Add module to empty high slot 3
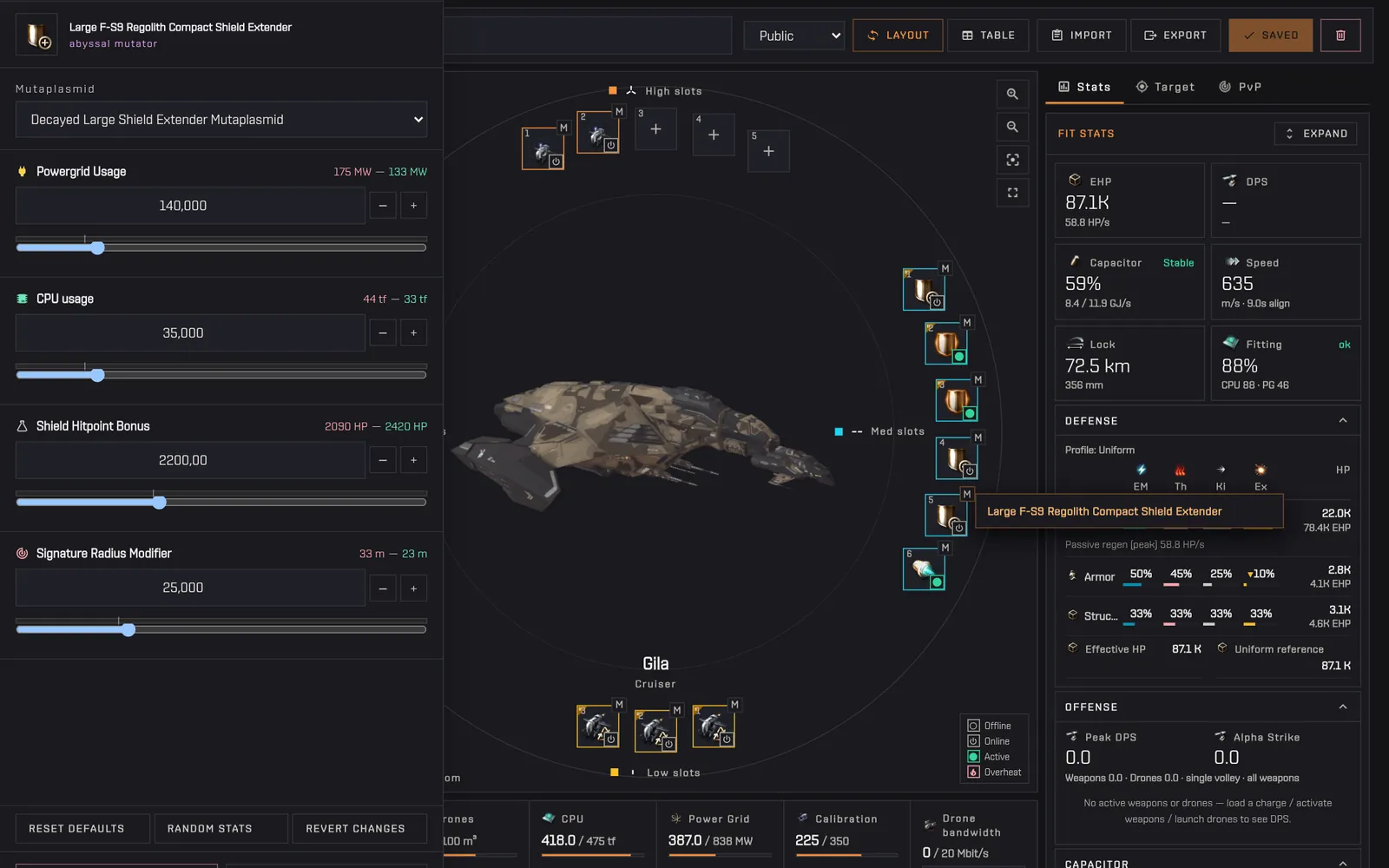Viewport: 1389px width, 868px height. tap(655, 128)
